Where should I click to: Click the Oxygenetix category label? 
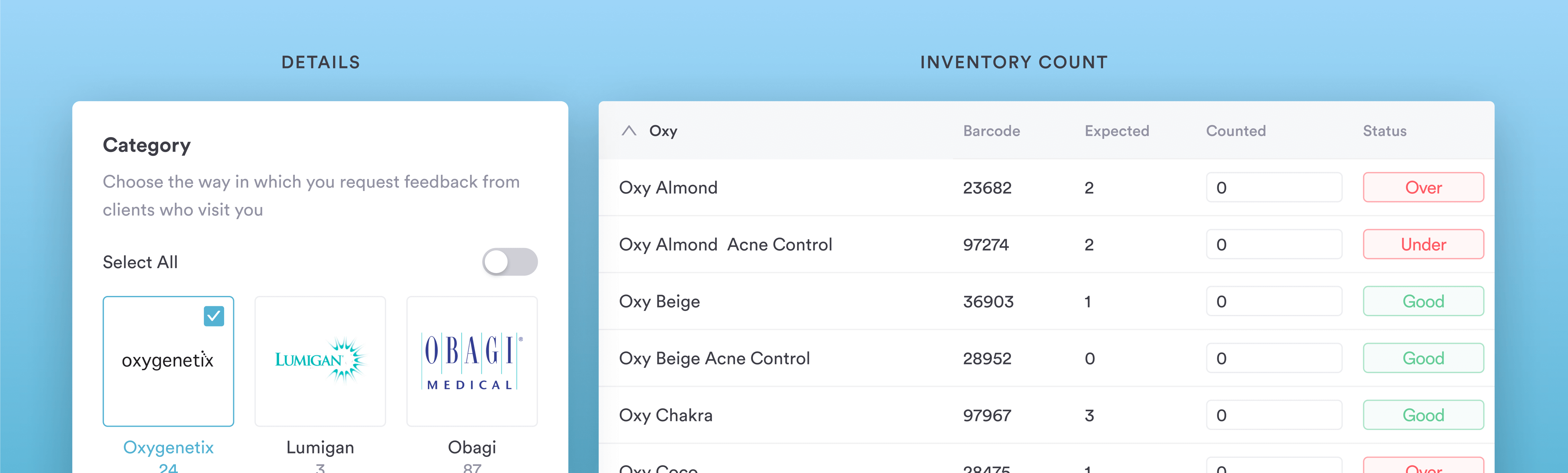pos(168,448)
